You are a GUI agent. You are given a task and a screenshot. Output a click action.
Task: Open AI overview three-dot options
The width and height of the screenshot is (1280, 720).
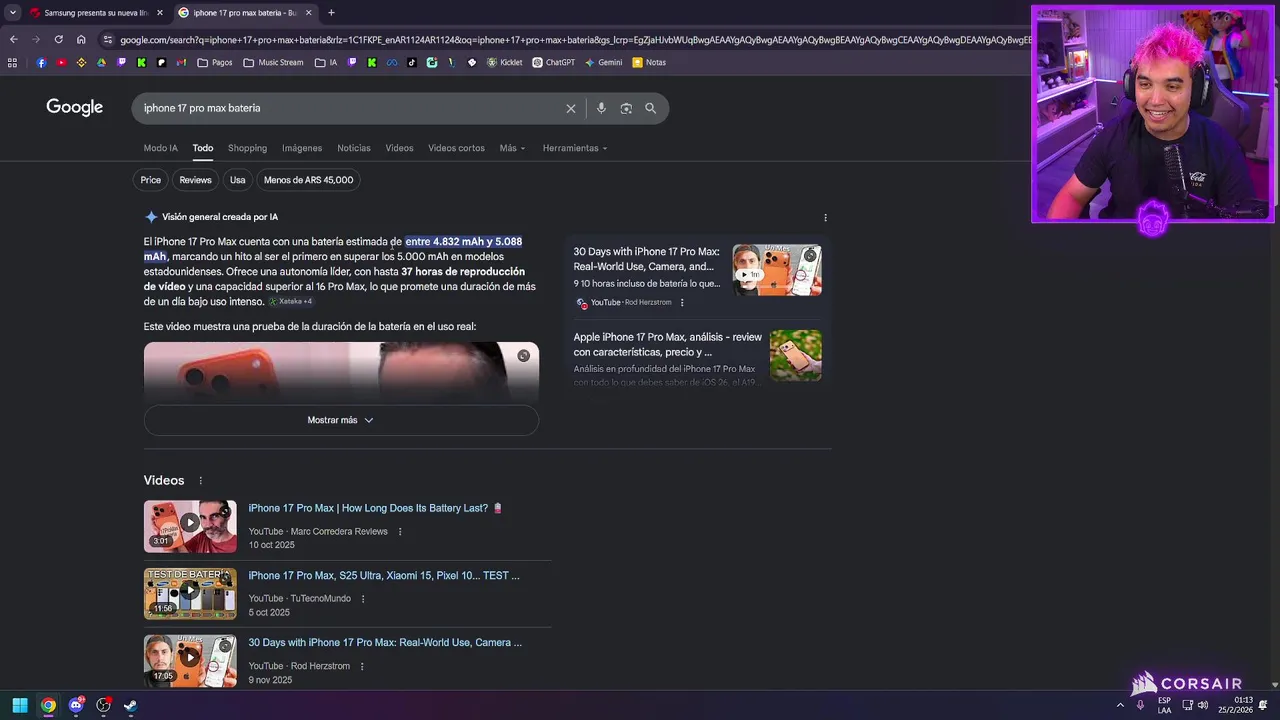click(825, 217)
